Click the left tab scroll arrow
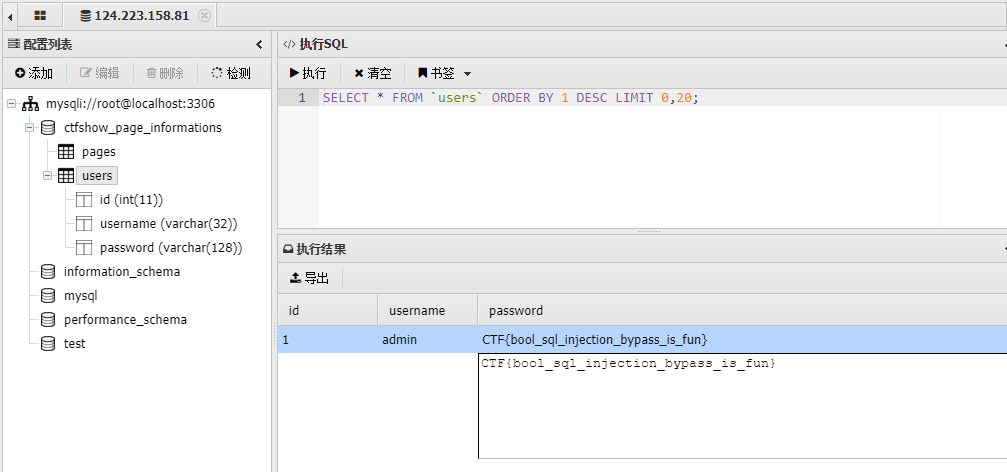 10,15
